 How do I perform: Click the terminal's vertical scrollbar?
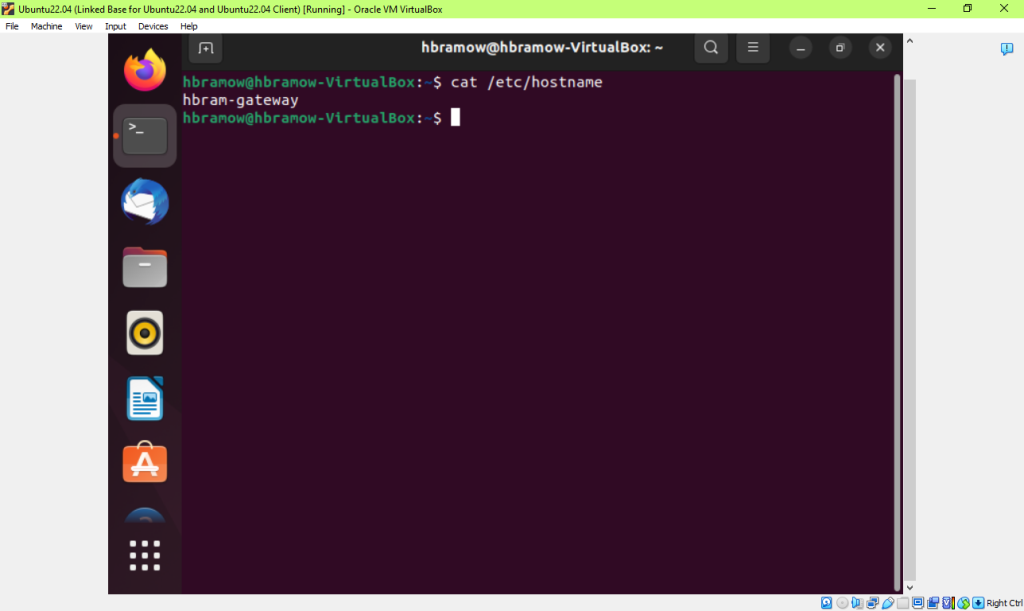tap(897, 332)
